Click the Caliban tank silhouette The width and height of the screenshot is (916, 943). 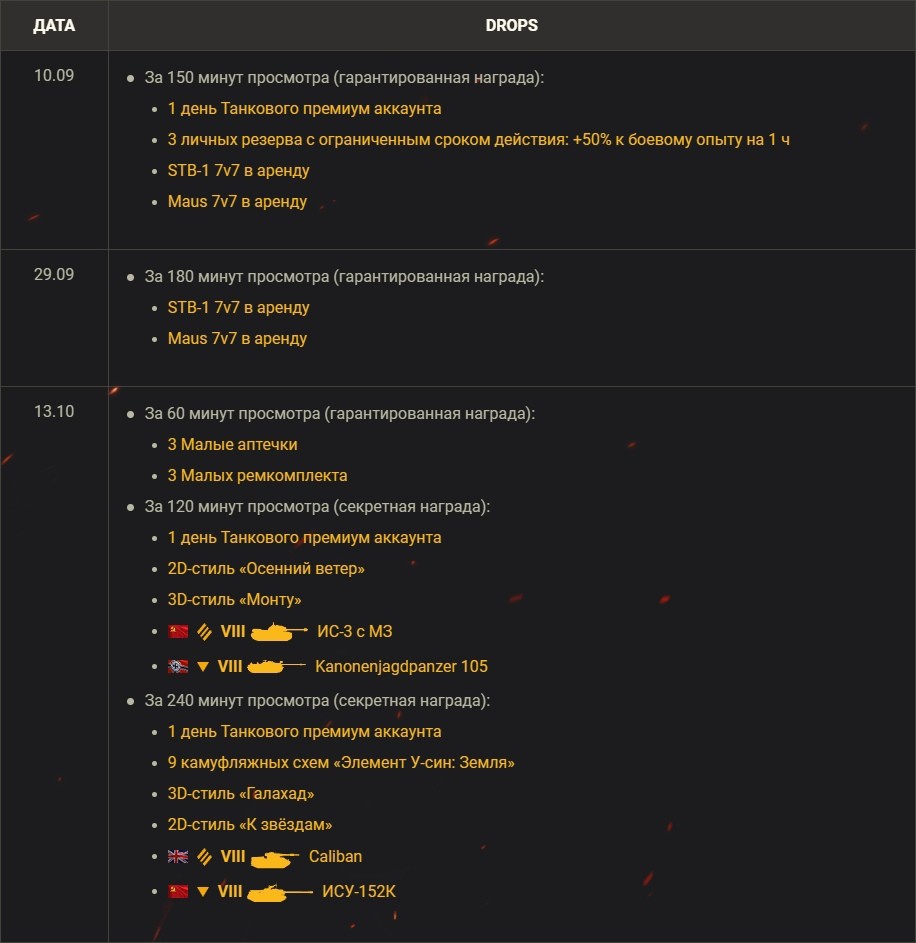click(275, 857)
